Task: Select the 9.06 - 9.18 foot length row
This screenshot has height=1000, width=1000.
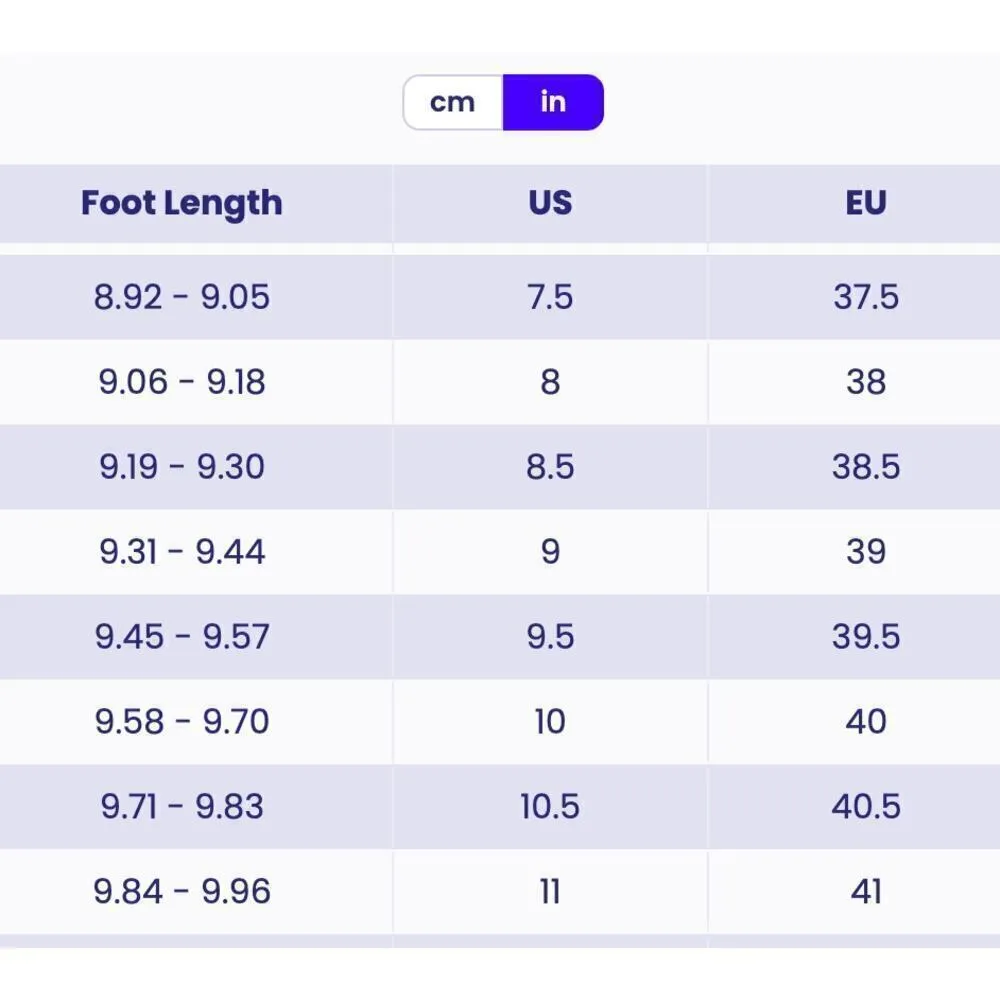Action: click(x=182, y=382)
